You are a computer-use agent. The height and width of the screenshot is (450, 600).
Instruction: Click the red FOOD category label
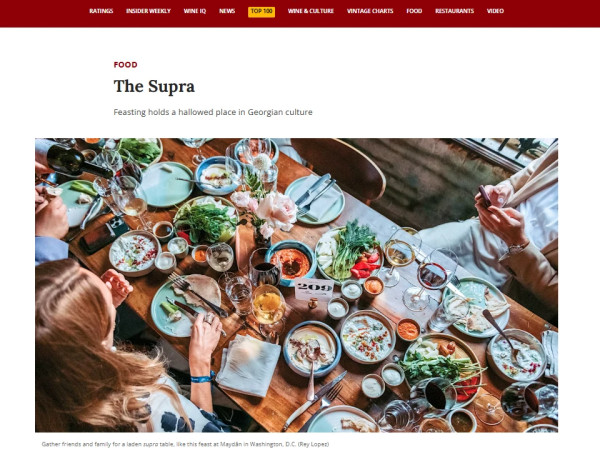click(x=126, y=65)
